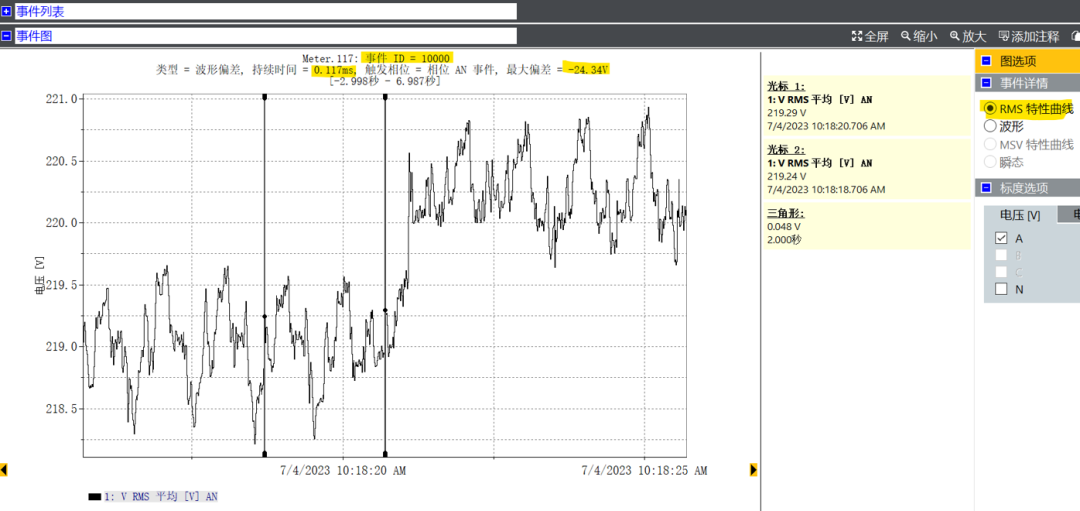The height and width of the screenshot is (511, 1080).
Task: Select the 瞬态 radio option
Action: click(x=990, y=162)
